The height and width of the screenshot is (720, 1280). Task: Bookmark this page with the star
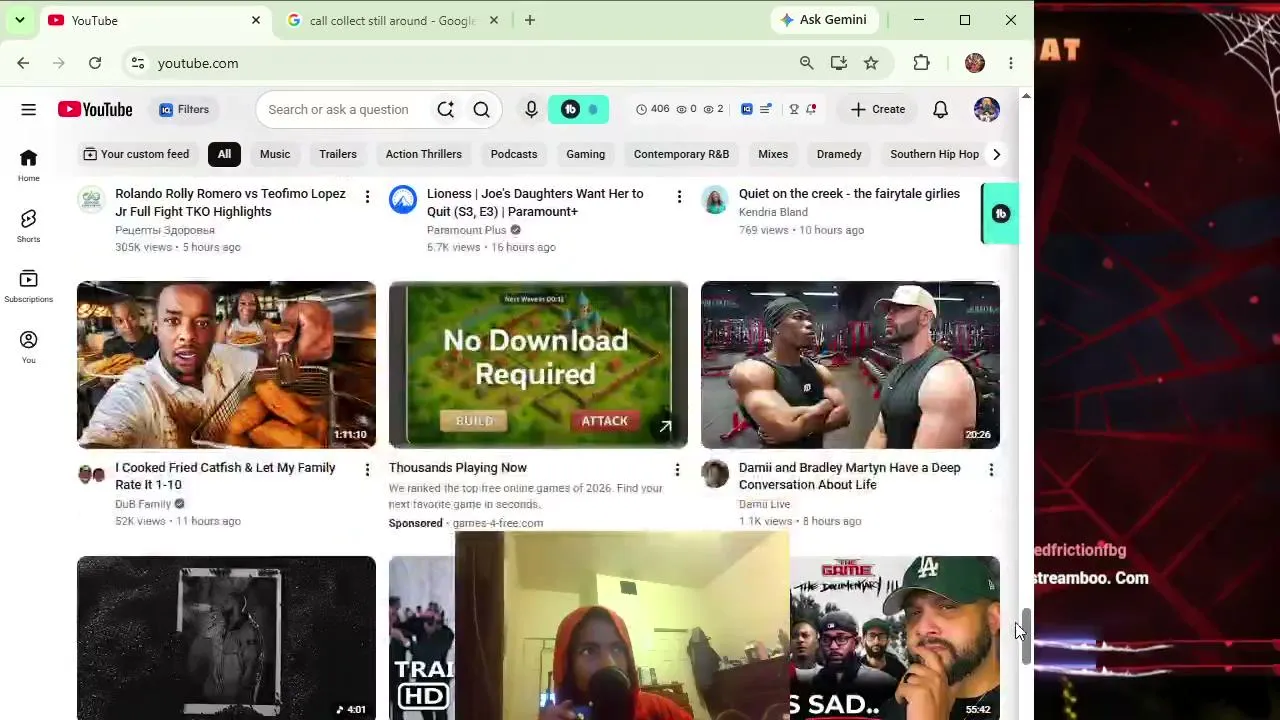point(871,63)
